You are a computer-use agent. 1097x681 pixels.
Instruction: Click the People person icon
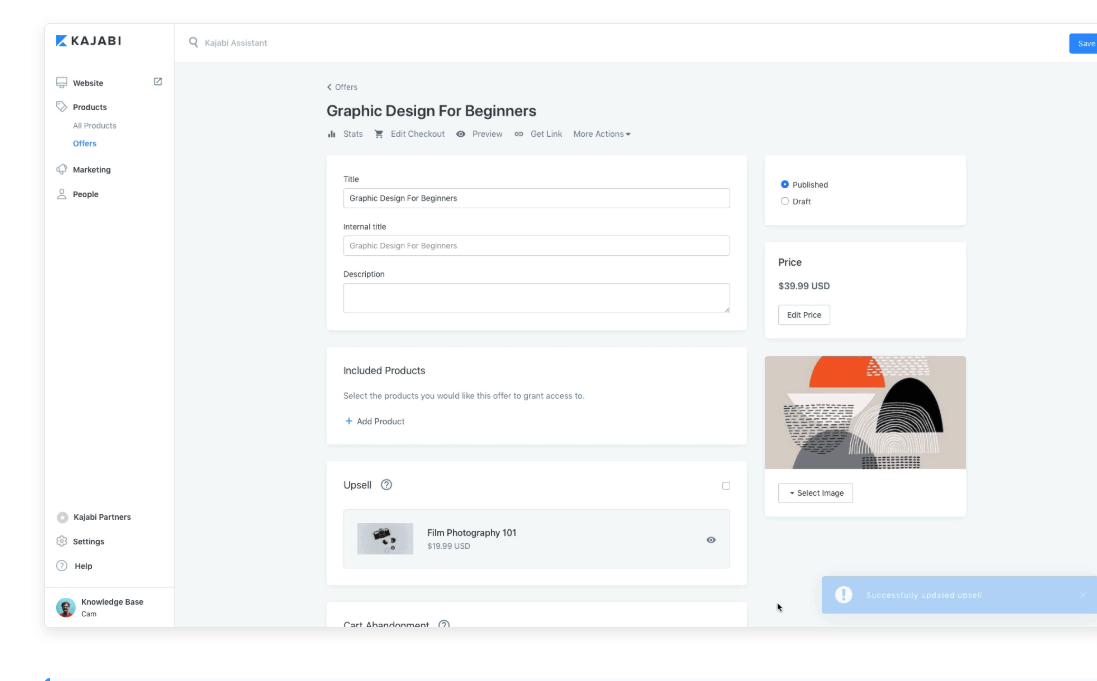click(62, 194)
